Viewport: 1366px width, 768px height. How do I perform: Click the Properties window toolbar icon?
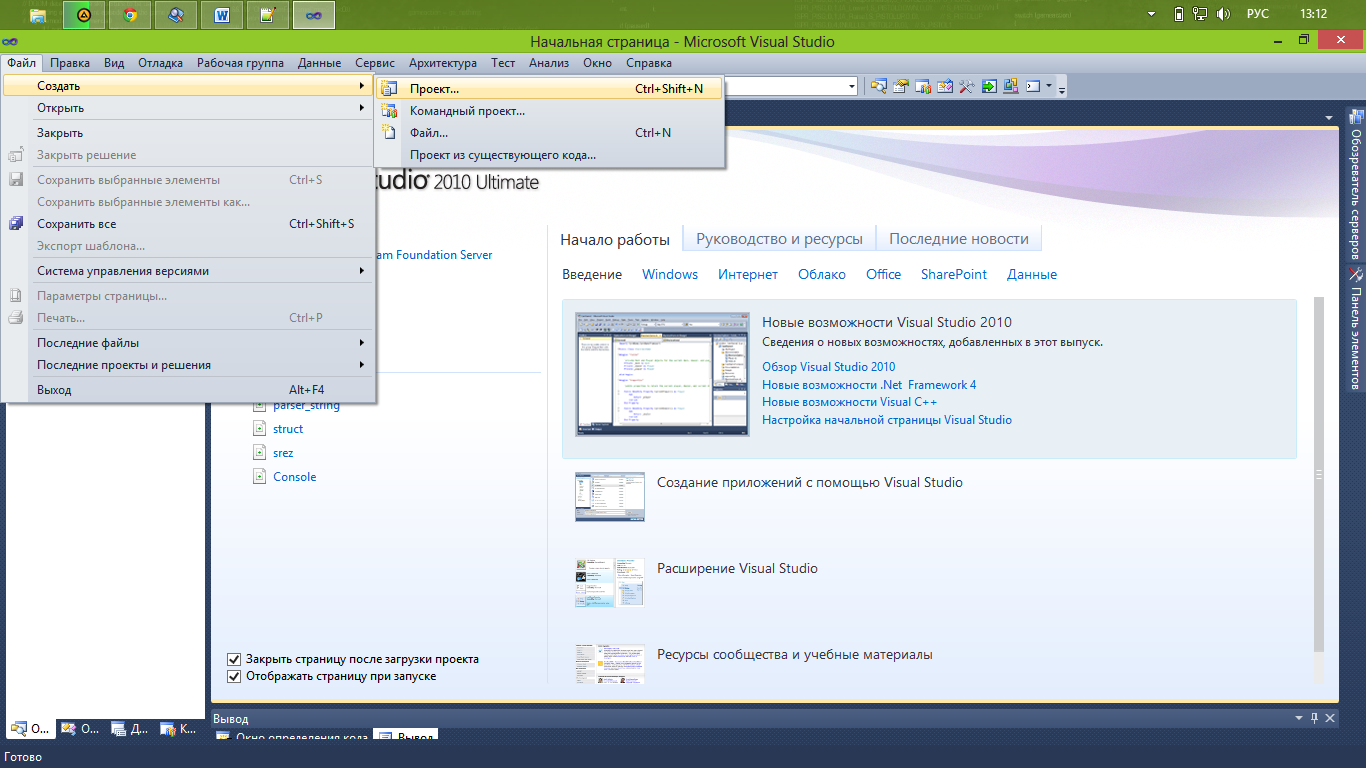[x=901, y=86]
